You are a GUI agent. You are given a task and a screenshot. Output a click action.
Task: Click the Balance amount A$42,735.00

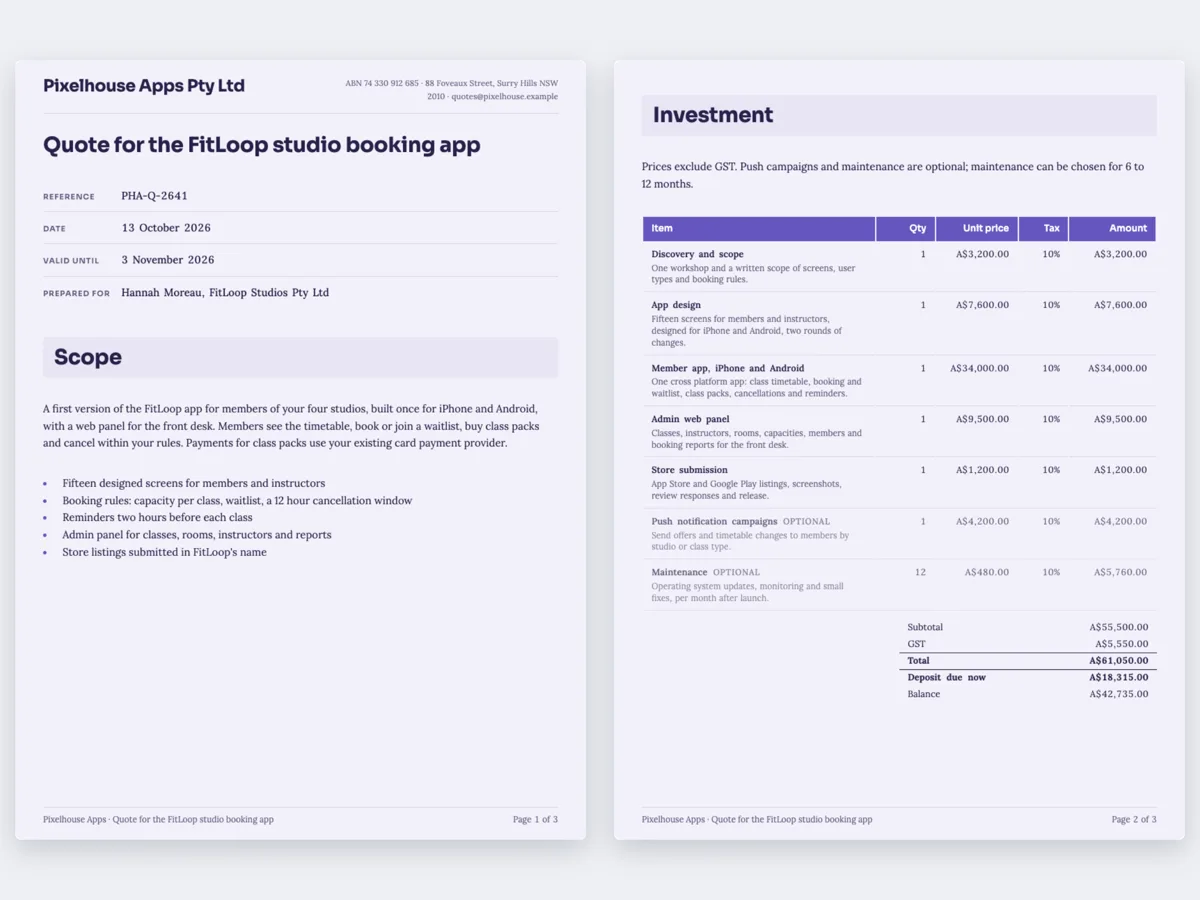(1119, 694)
